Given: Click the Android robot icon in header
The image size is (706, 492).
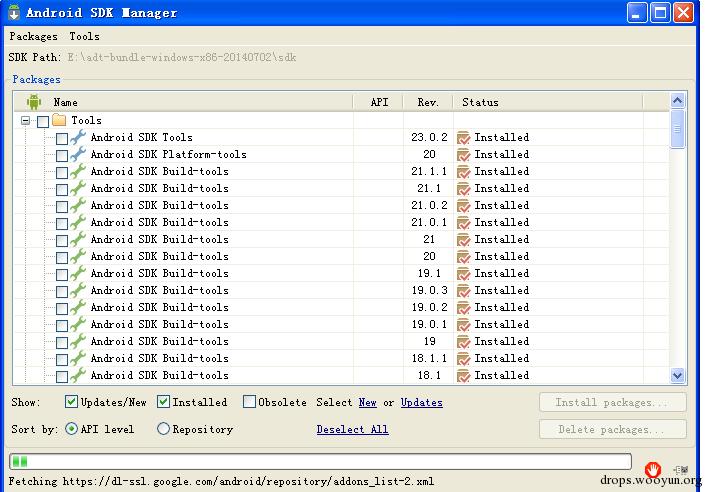Looking at the screenshot, I should click(34, 102).
